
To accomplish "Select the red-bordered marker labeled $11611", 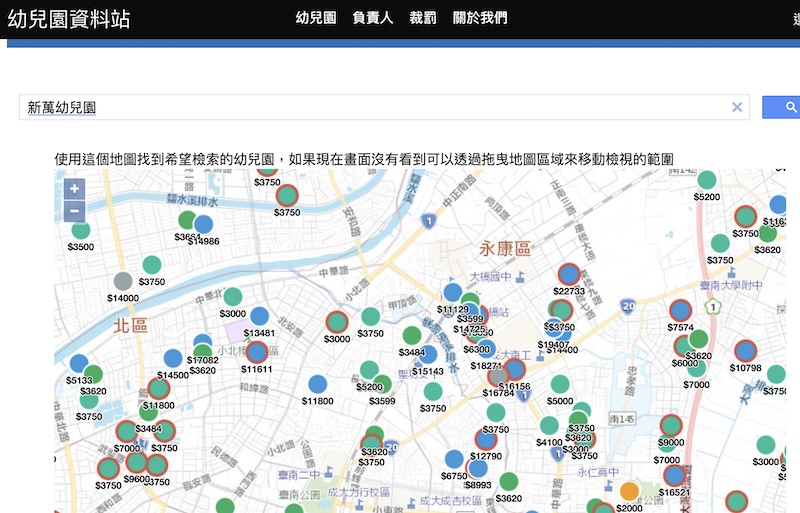I will [x=257, y=352].
